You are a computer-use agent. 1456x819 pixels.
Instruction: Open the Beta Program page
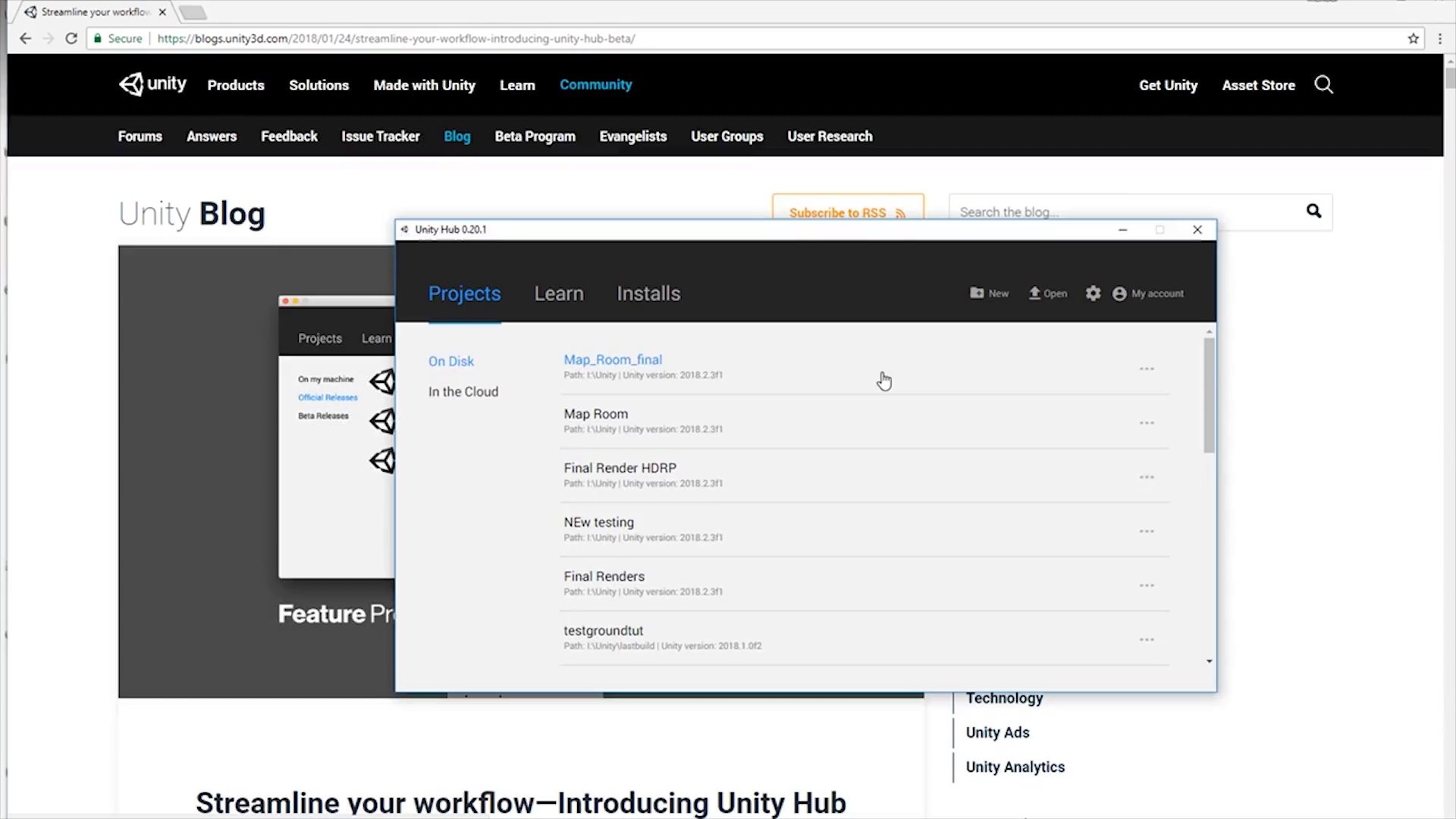[535, 136]
